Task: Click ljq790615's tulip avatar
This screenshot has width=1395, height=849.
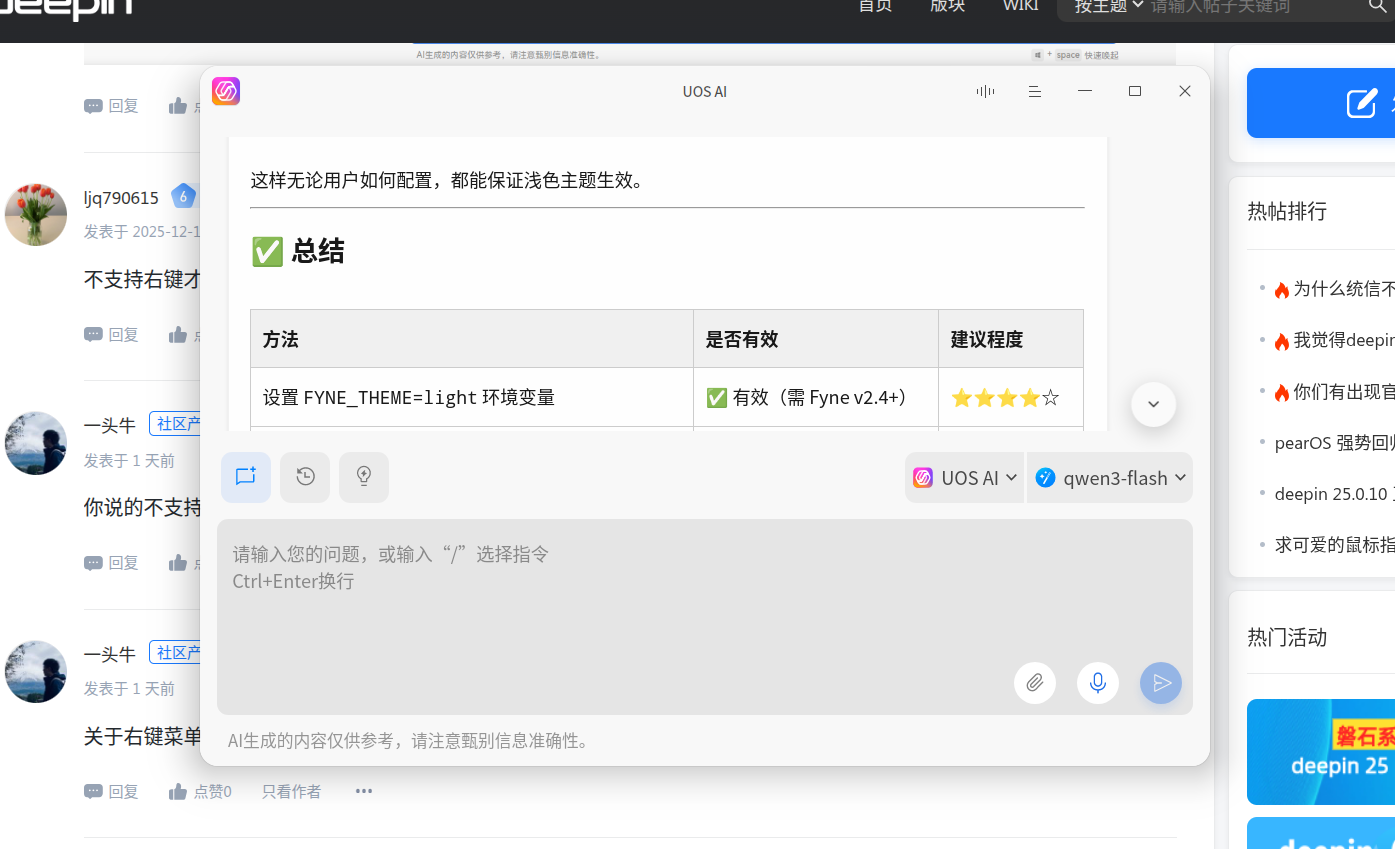Action: (36, 214)
